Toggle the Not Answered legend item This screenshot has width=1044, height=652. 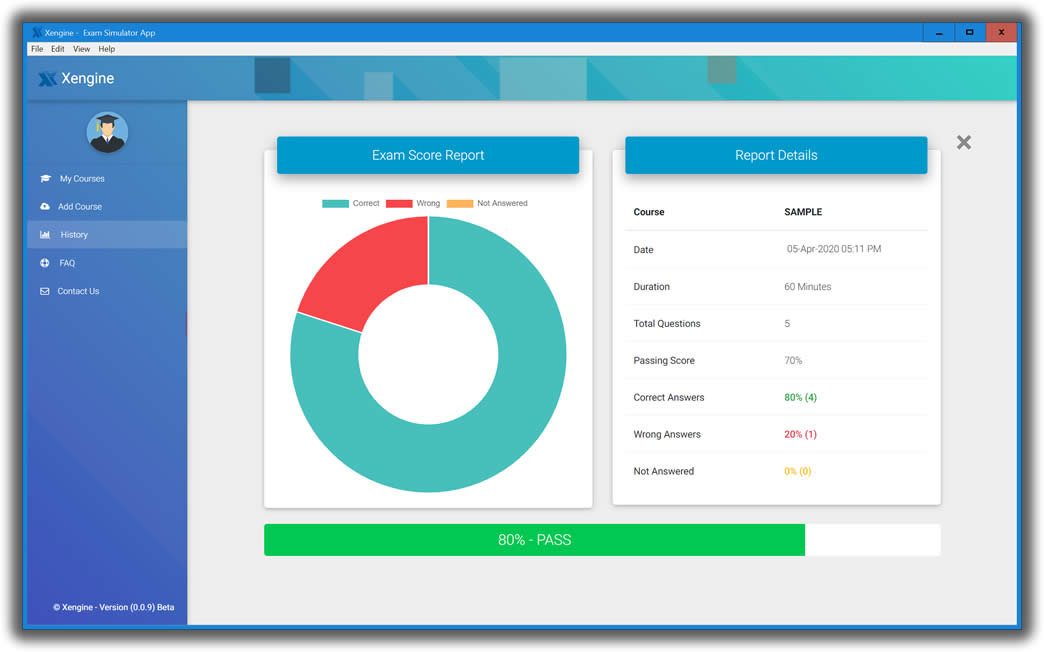coord(486,203)
